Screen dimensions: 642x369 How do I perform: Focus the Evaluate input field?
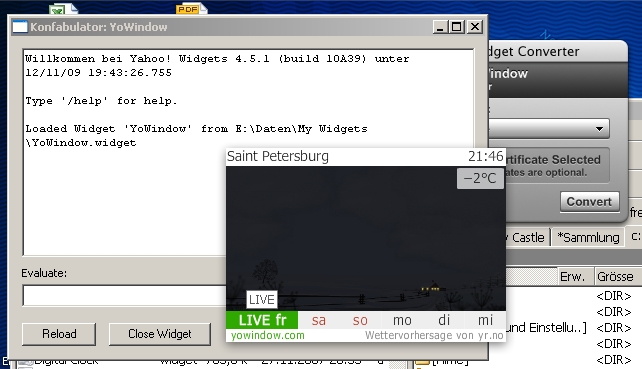pos(124,296)
